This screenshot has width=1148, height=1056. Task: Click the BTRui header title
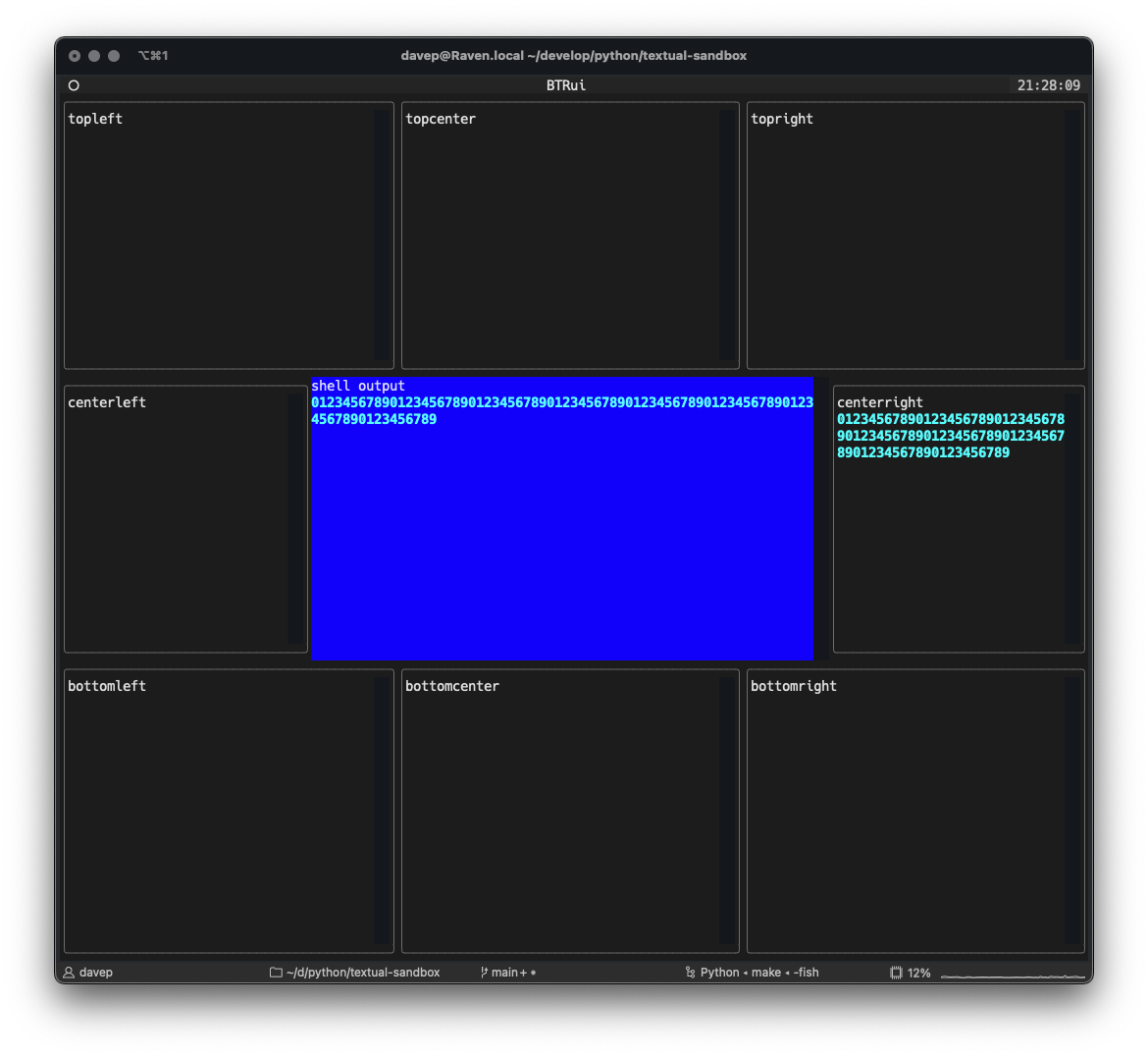pos(566,85)
